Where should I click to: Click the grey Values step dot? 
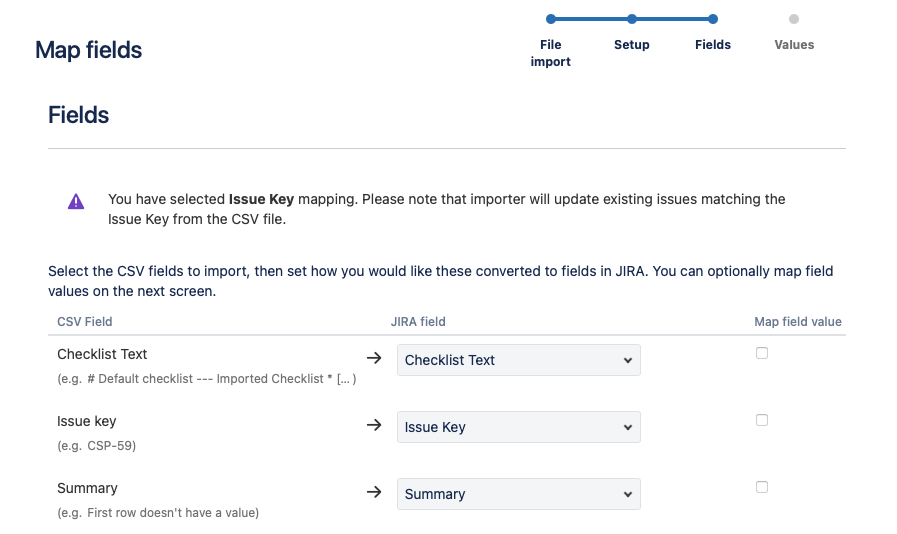(794, 19)
